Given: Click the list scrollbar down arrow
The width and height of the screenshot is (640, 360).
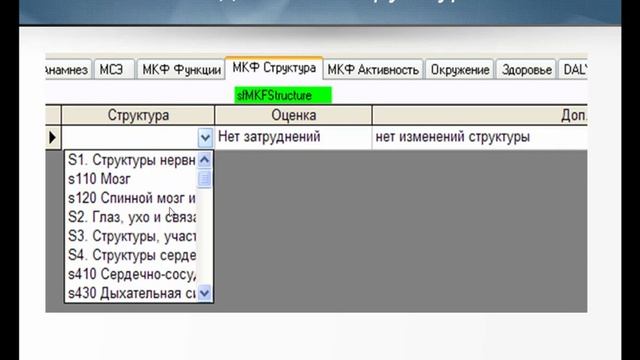Looking at the screenshot, I should click(204, 293).
